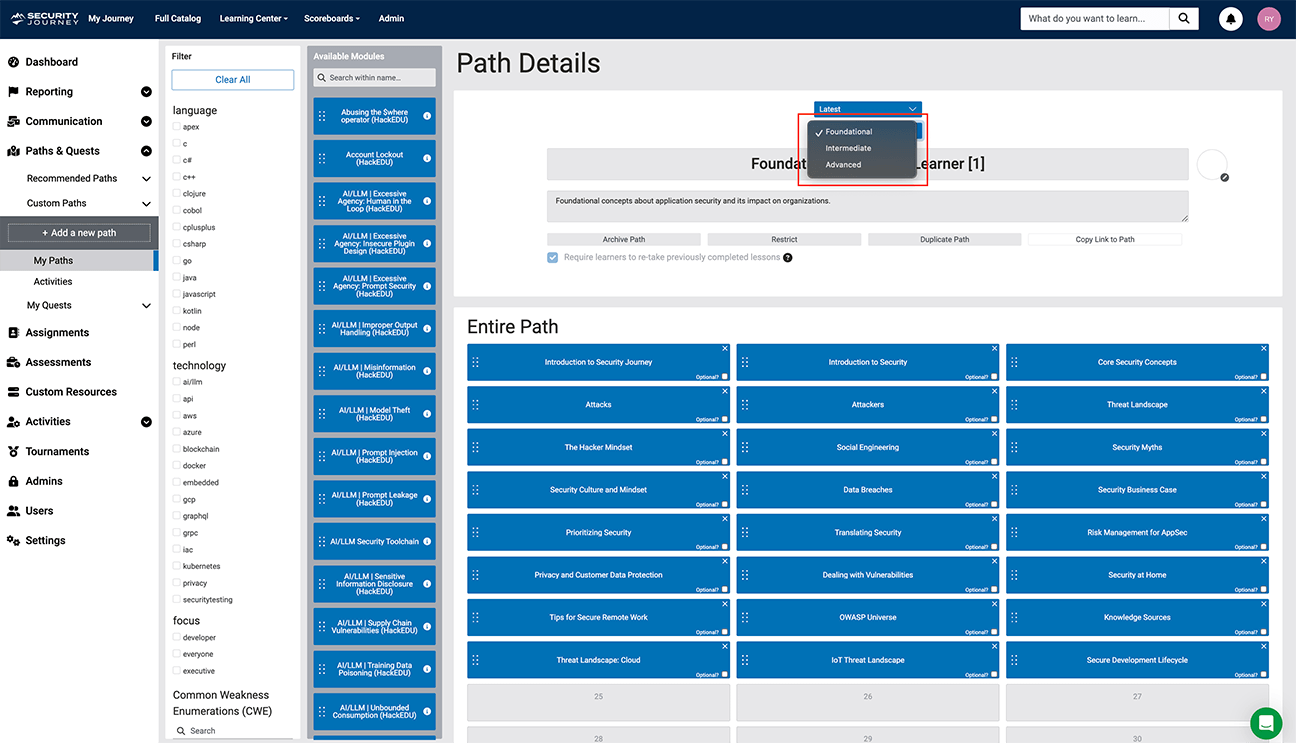Screen dimensions: 1296x743
Task: Click the edit pencil icon near path image
Action: pyautogui.click(x=1224, y=177)
